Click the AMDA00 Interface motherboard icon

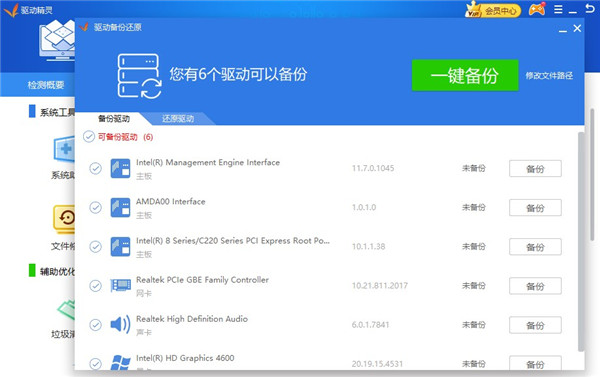coord(120,207)
